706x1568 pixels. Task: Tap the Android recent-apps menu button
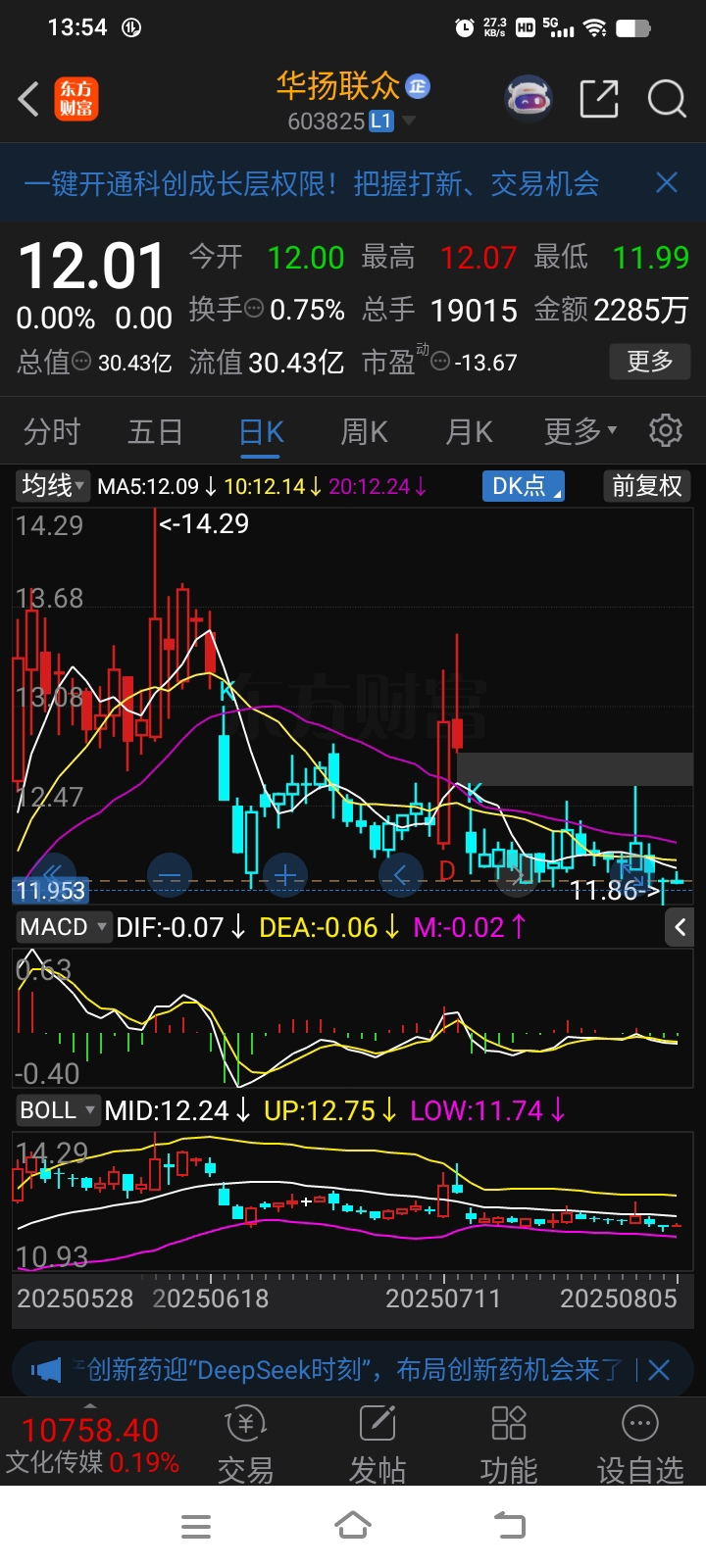click(196, 1526)
